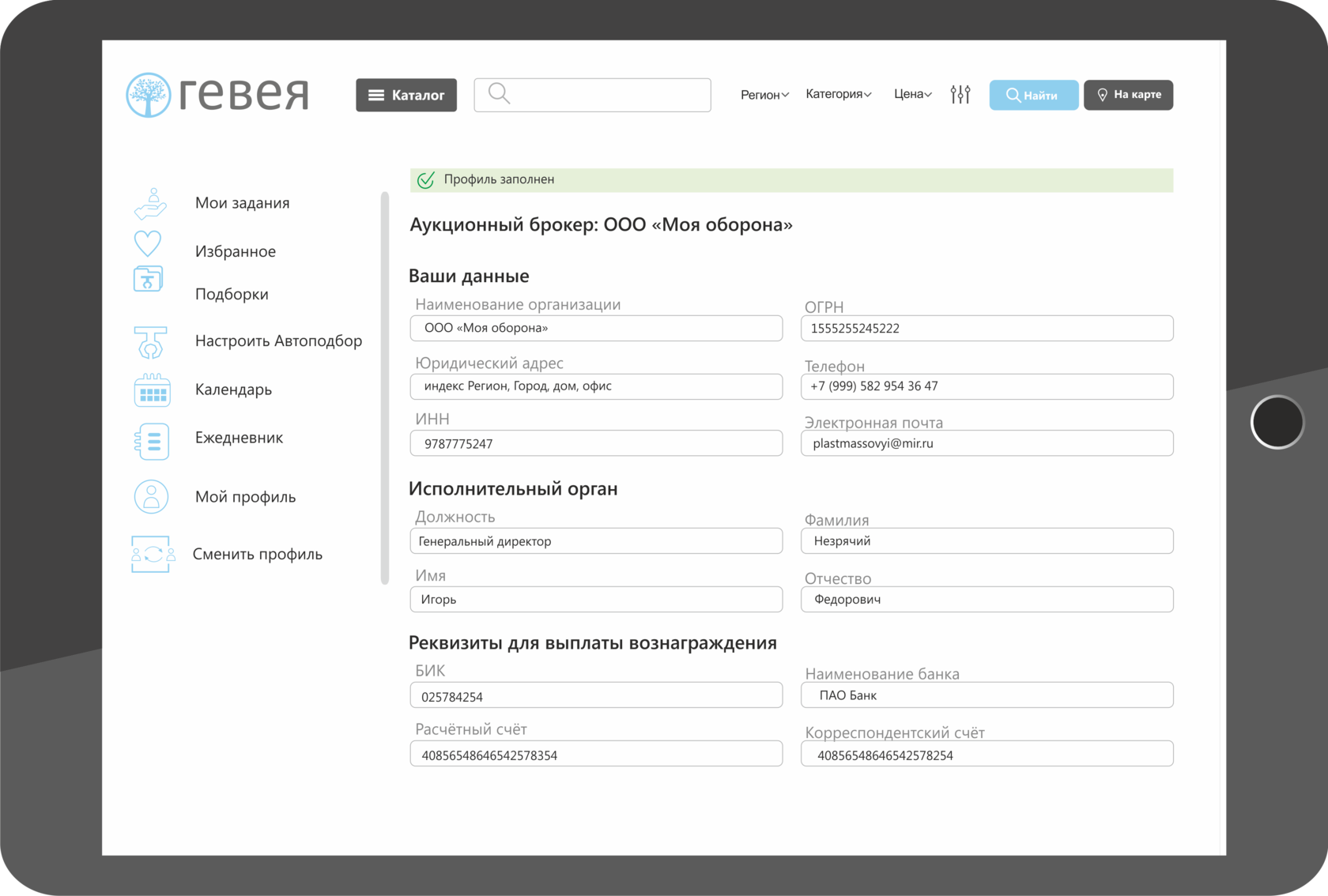Expand the Цена dropdown
The image size is (1328, 896).
(913, 94)
